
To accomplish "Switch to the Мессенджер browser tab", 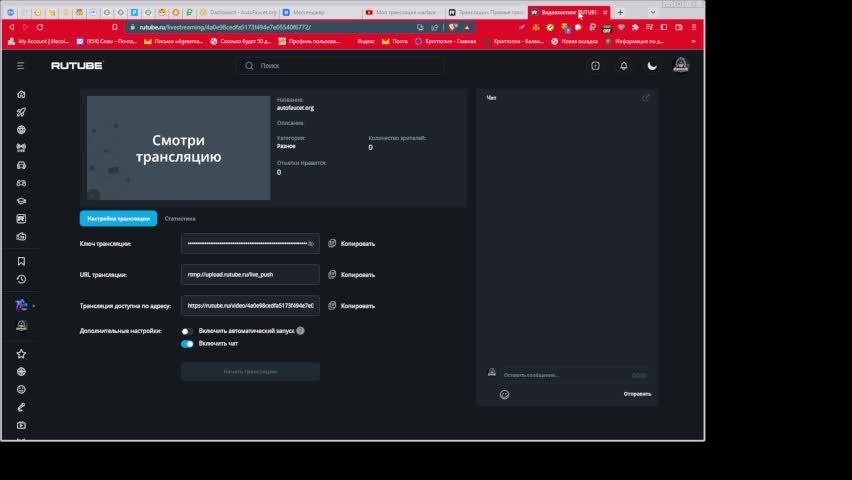I will point(320,12).
